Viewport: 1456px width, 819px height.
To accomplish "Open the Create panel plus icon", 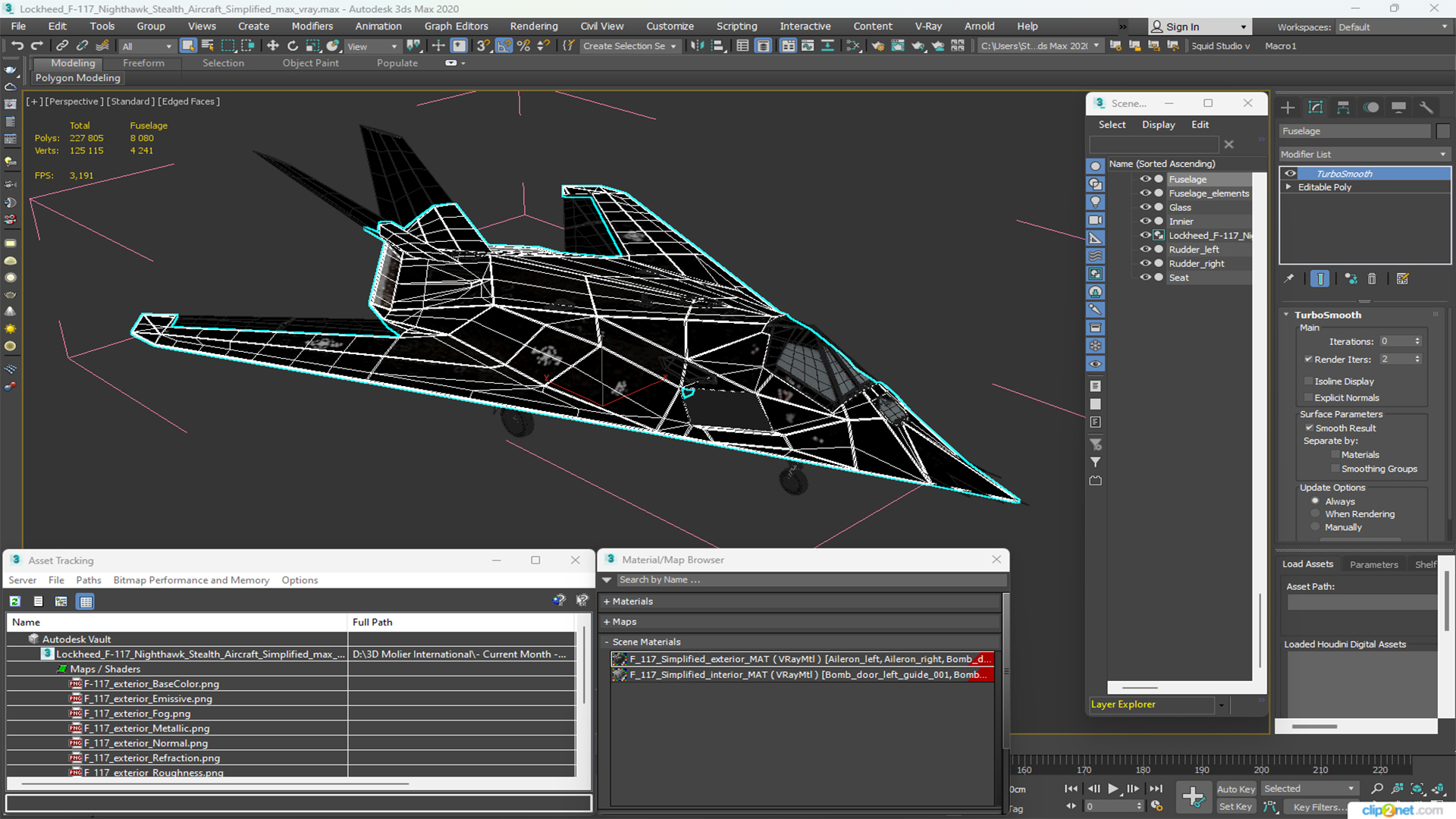I will click(x=1288, y=108).
